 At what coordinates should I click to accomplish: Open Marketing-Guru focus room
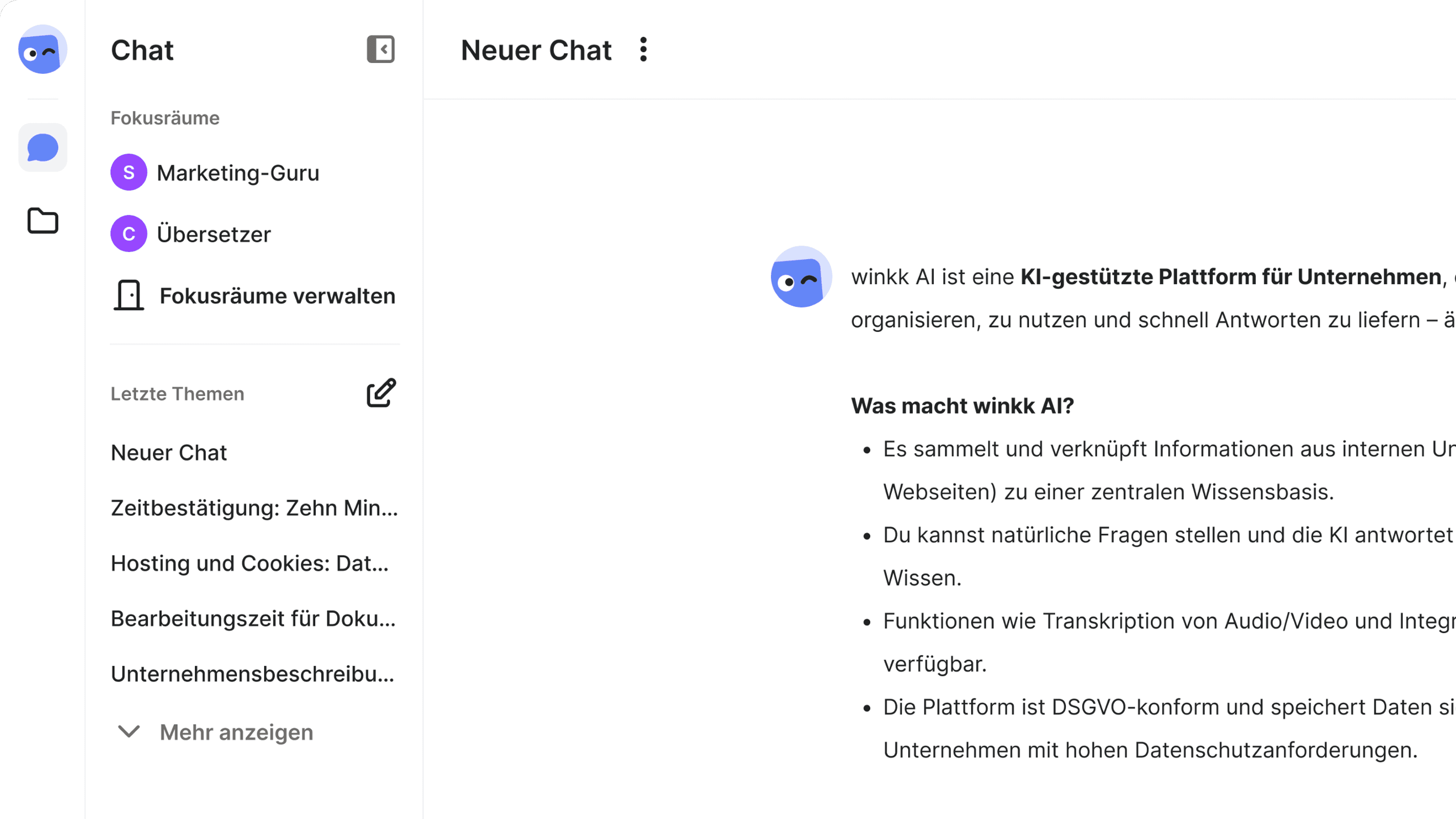[x=238, y=173]
